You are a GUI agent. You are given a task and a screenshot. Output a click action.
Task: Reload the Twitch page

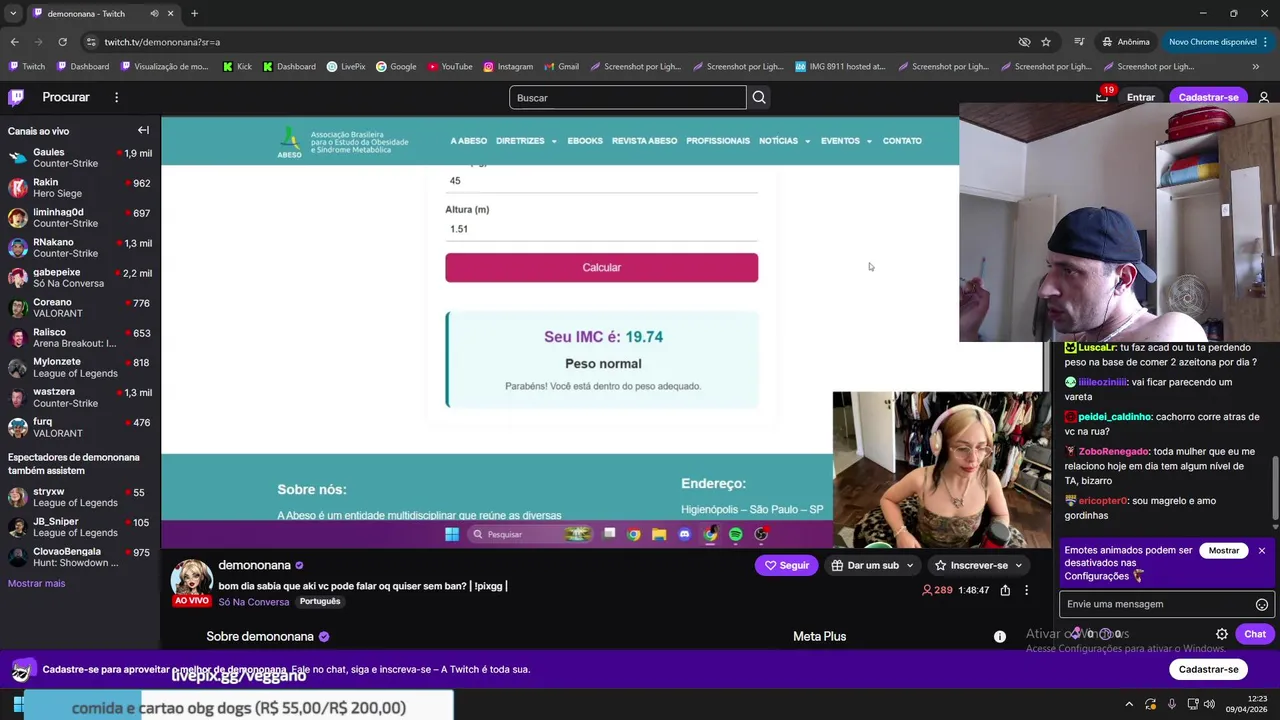(62, 42)
